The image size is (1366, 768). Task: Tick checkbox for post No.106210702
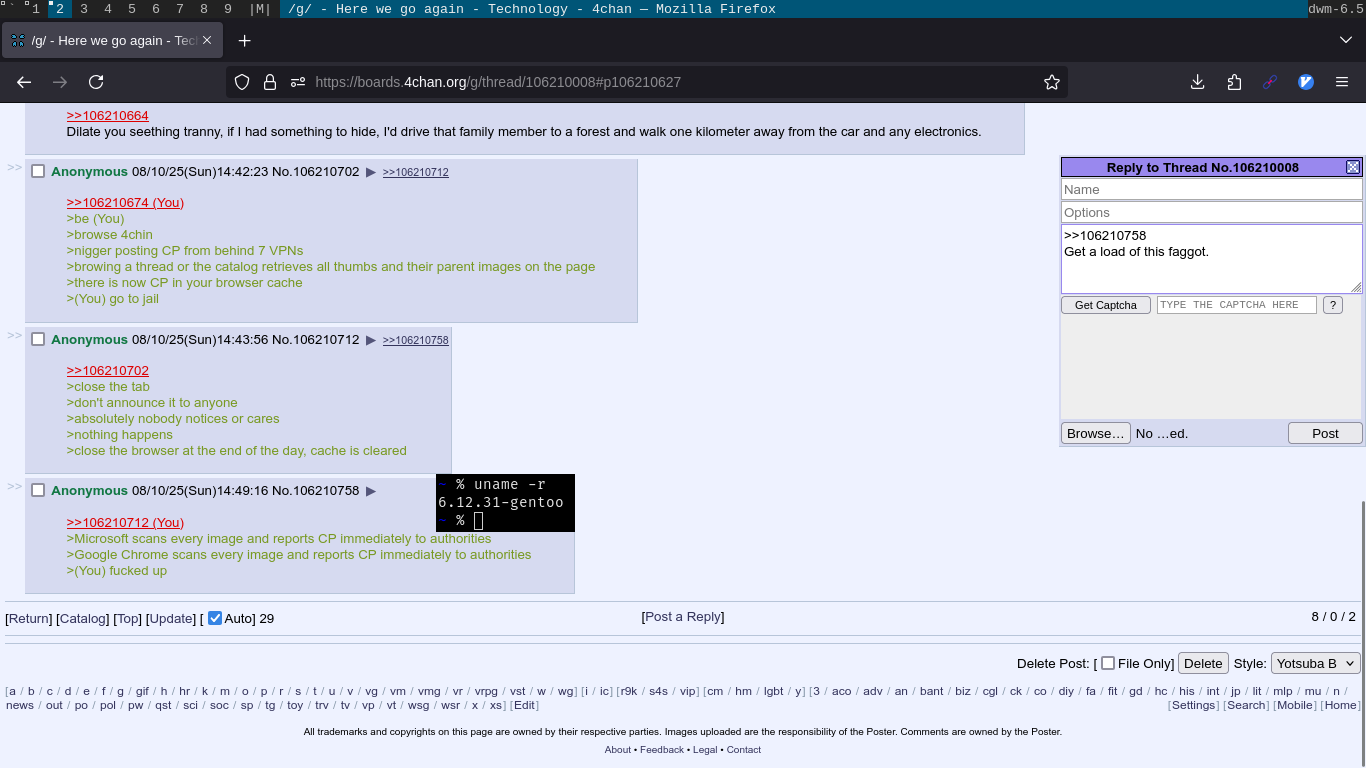point(38,172)
